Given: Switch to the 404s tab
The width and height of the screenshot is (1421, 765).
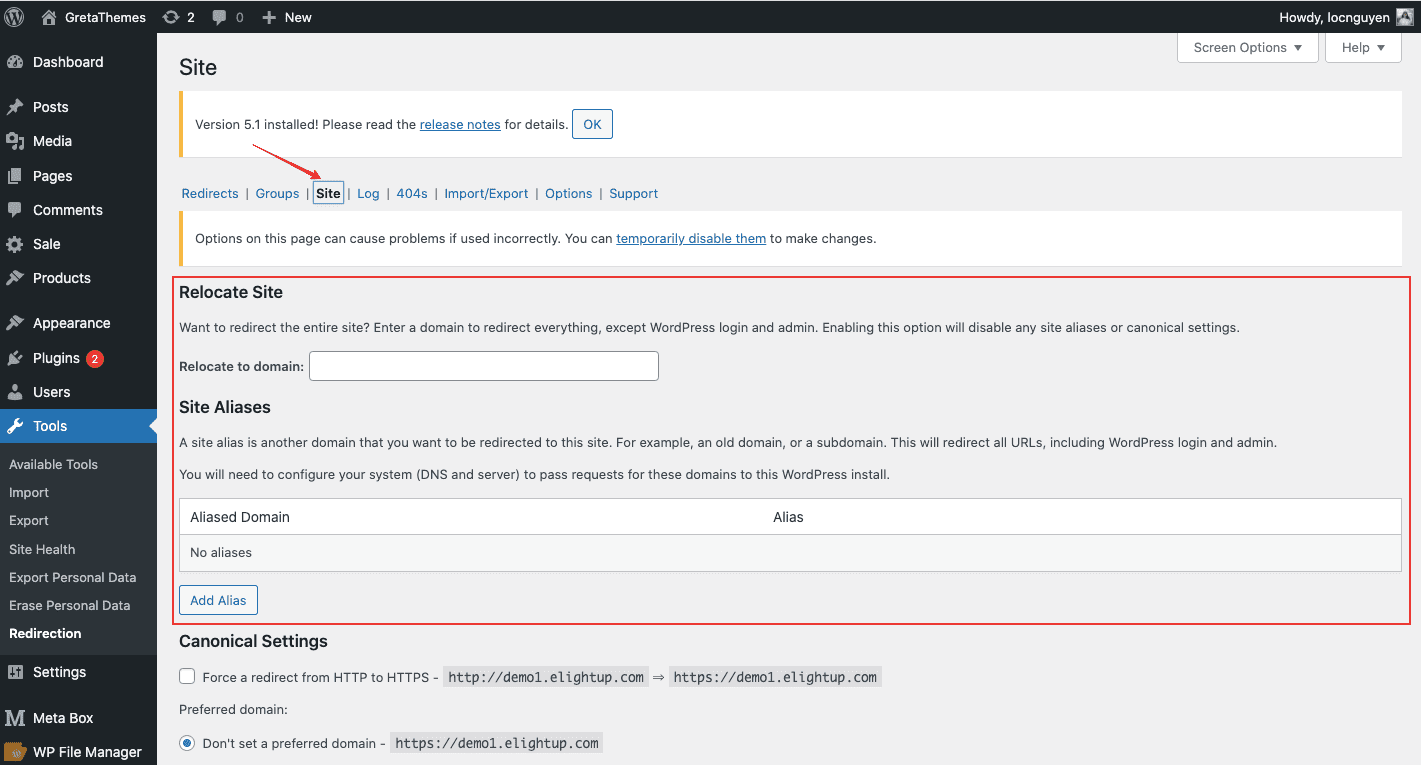Looking at the screenshot, I should pos(412,194).
